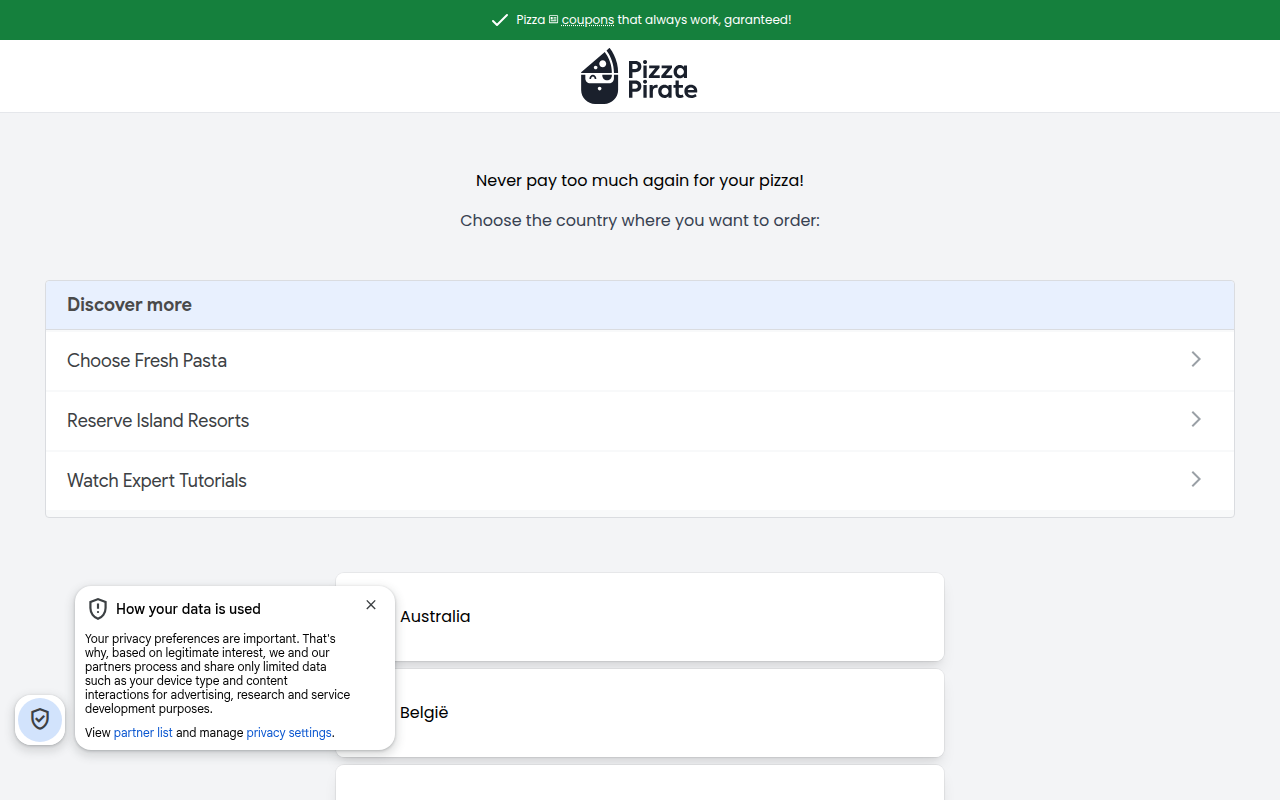Open the Reserve Island Resorts link
1280x800 pixels.
640,421
